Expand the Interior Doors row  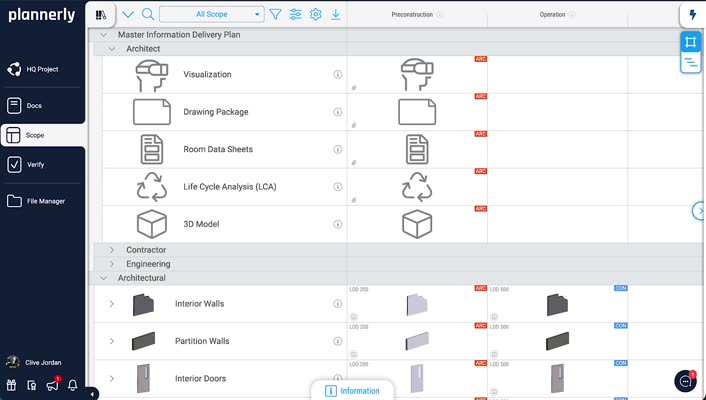(112, 378)
